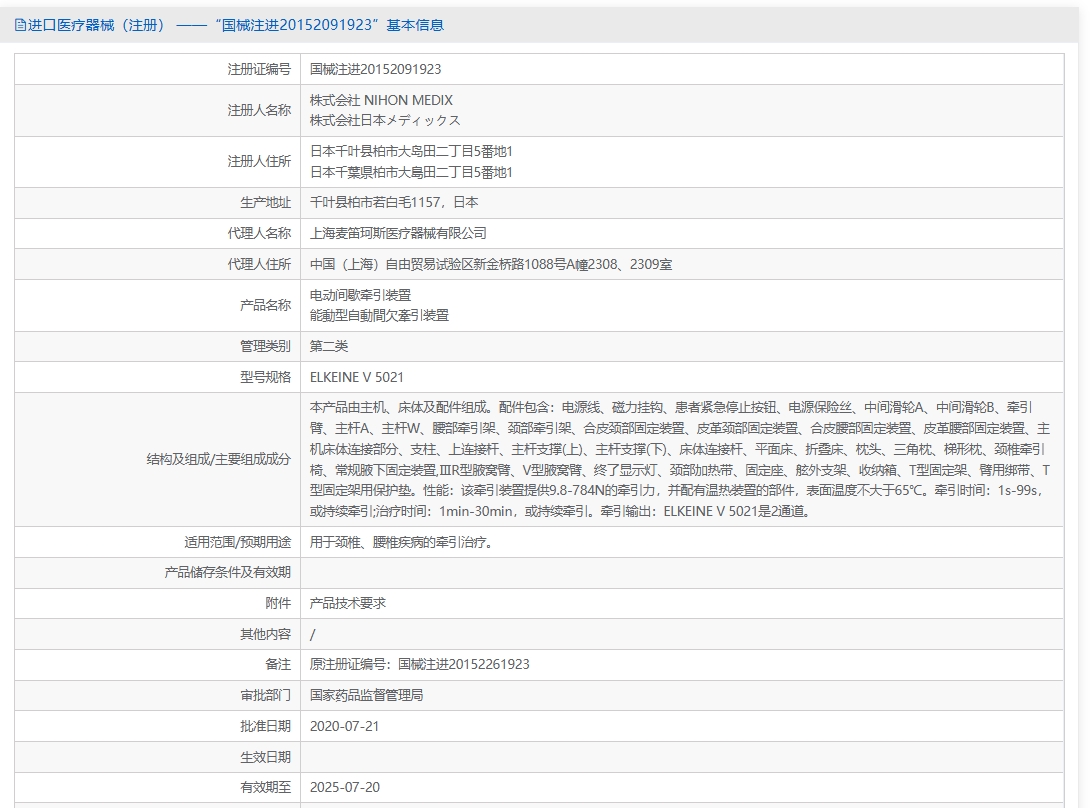
Task: Click the document icon beside the page title
Action: pos(19,25)
